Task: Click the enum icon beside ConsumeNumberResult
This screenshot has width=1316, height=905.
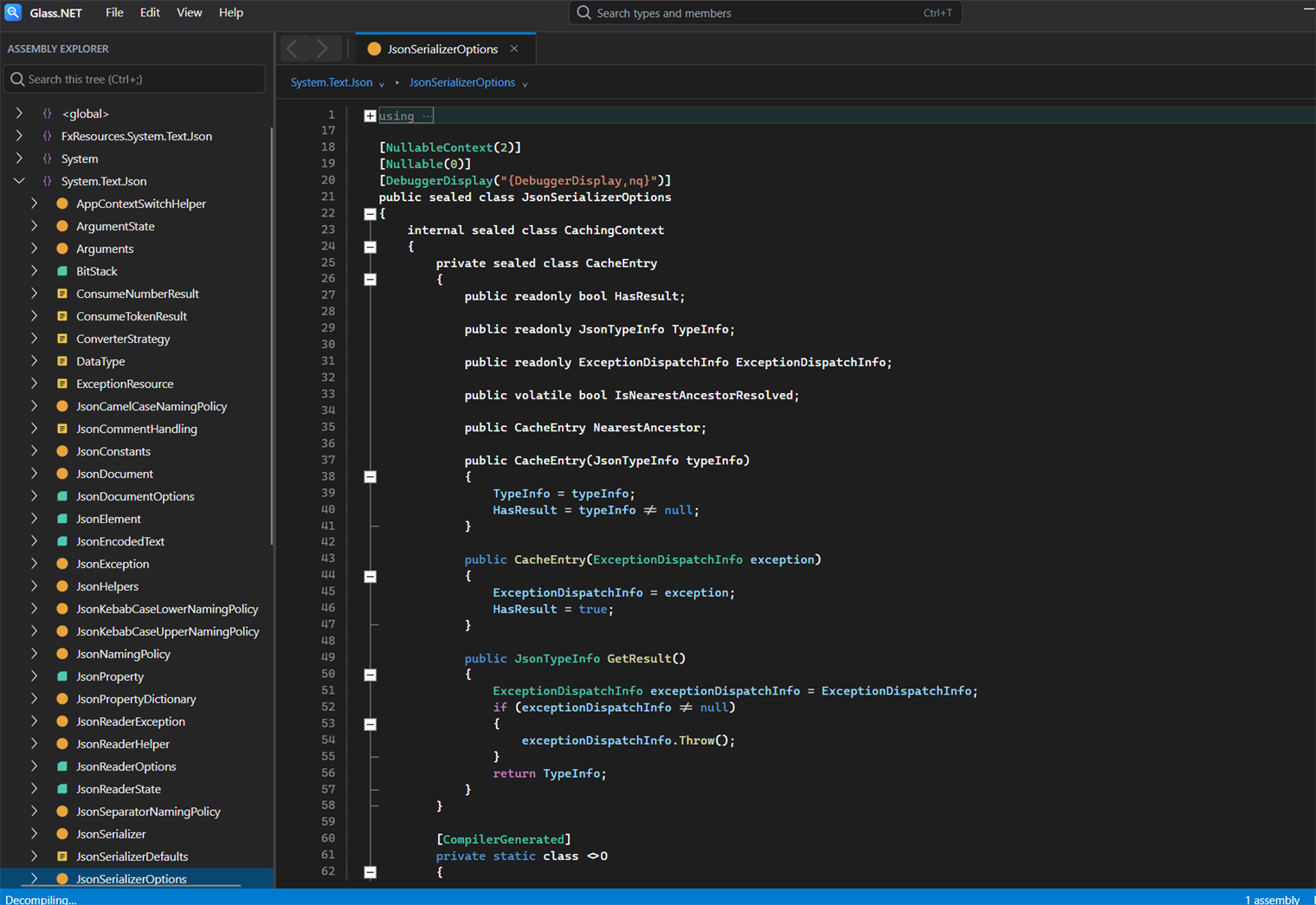Action: (x=62, y=294)
